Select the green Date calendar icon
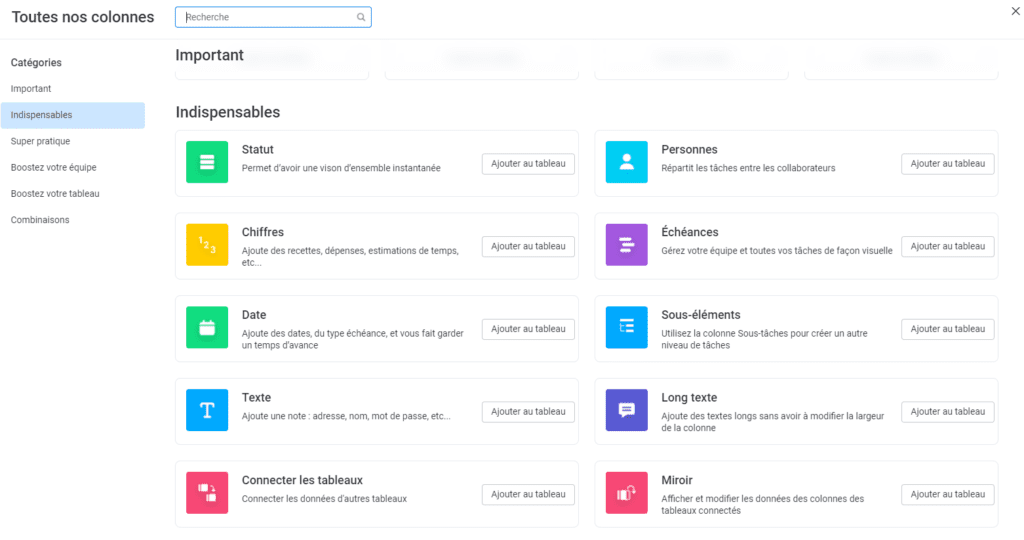 click(x=207, y=328)
